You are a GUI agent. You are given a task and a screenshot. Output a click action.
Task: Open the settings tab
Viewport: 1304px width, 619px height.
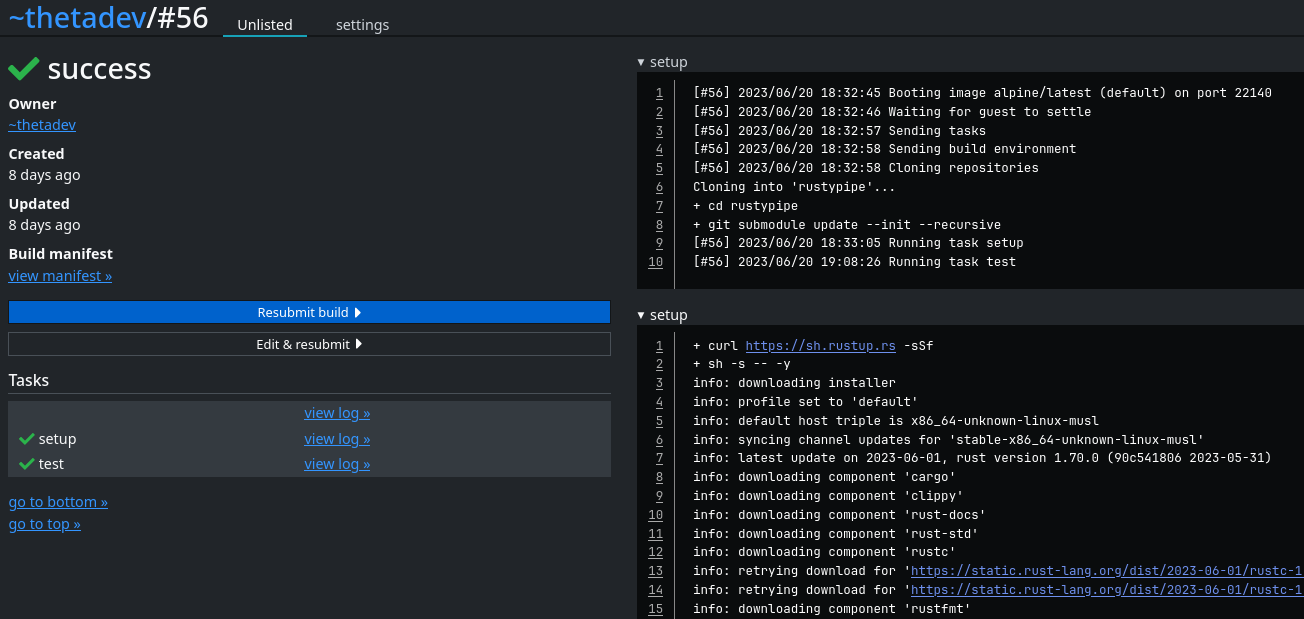coord(362,25)
